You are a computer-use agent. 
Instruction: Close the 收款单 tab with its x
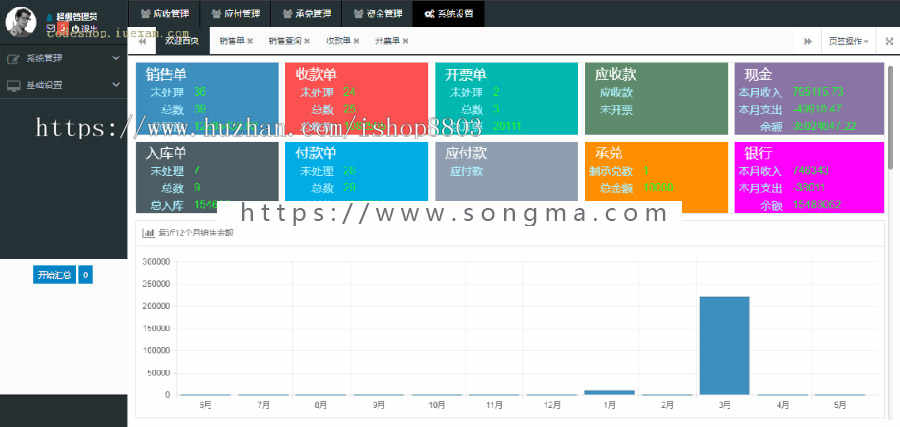point(356,41)
